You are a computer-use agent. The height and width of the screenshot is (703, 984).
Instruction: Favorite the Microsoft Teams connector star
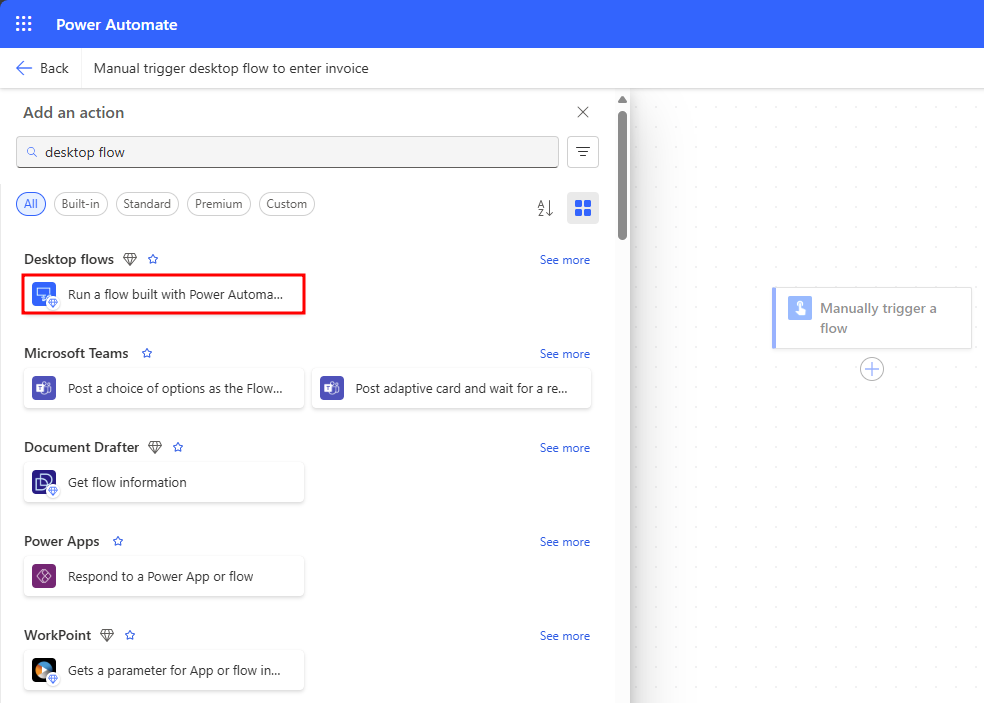pos(147,353)
